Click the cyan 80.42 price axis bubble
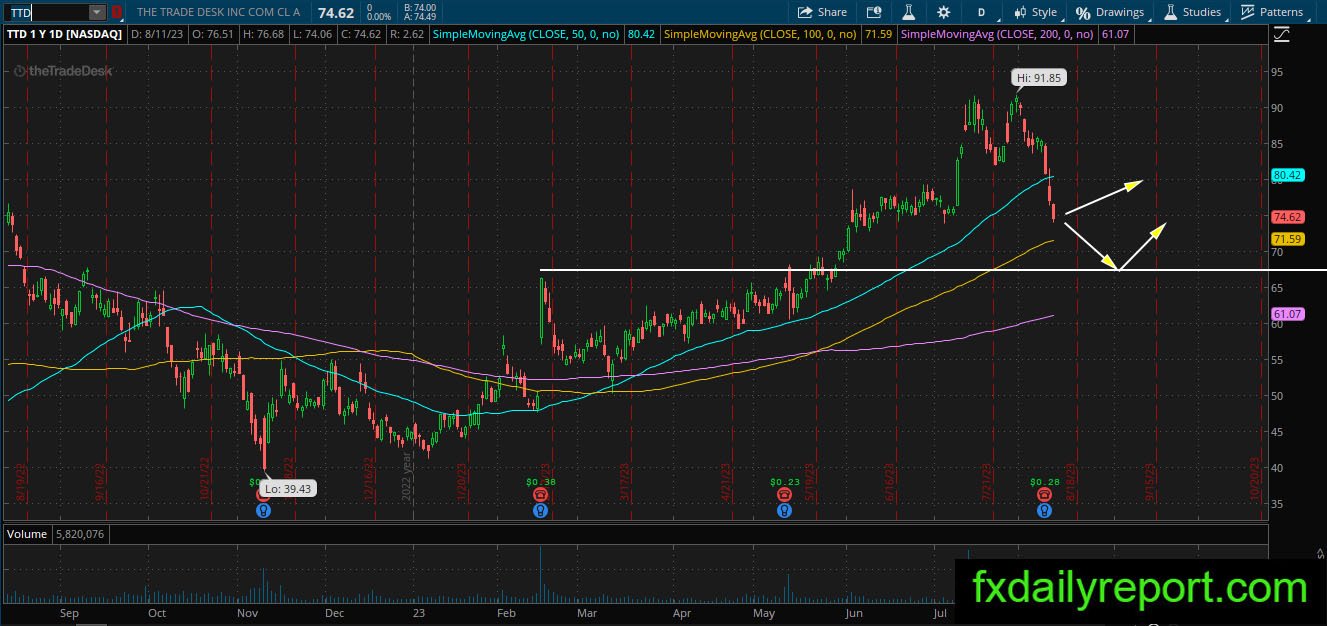 (1286, 175)
